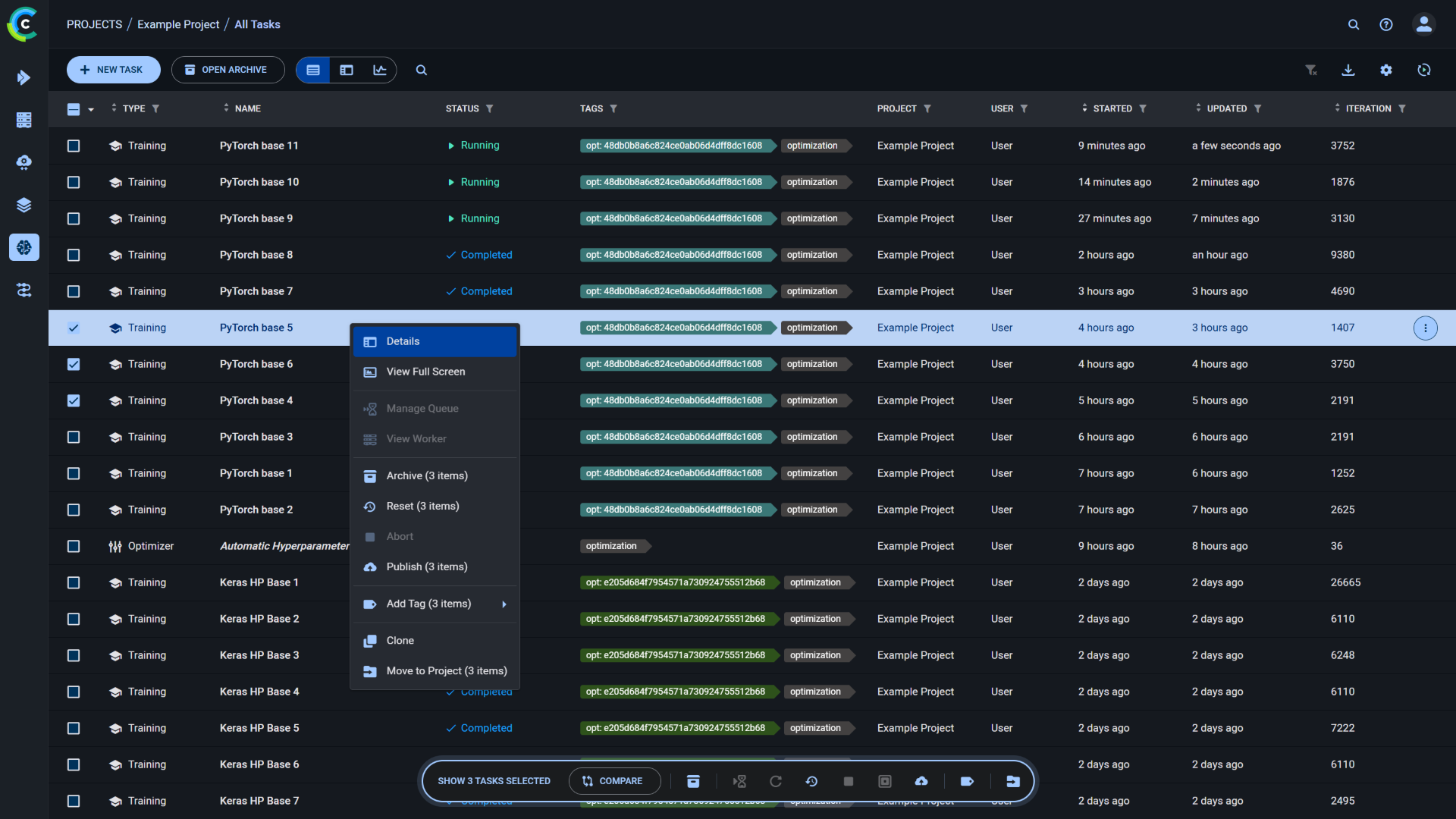
Task: Sort by the ITERATION column header
Action: tap(1368, 108)
